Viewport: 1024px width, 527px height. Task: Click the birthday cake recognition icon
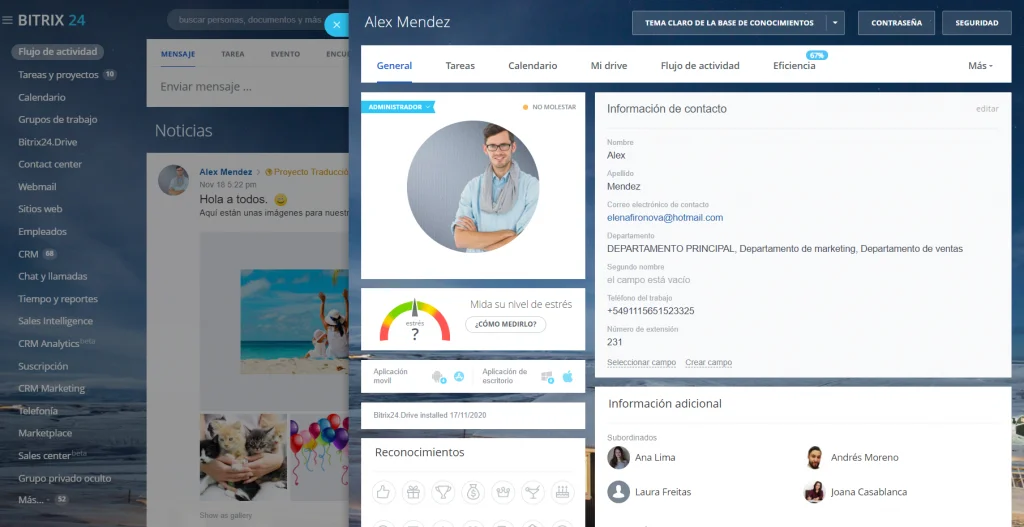click(x=563, y=492)
